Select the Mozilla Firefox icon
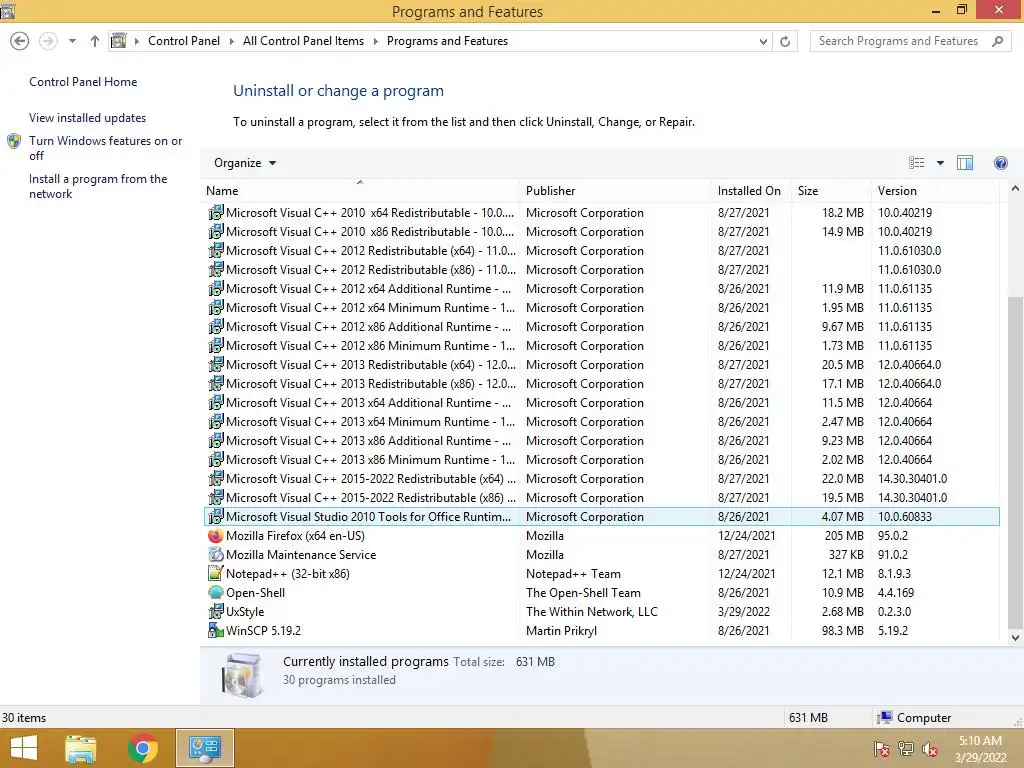This screenshot has height=768, width=1024. [x=215, y=536]
